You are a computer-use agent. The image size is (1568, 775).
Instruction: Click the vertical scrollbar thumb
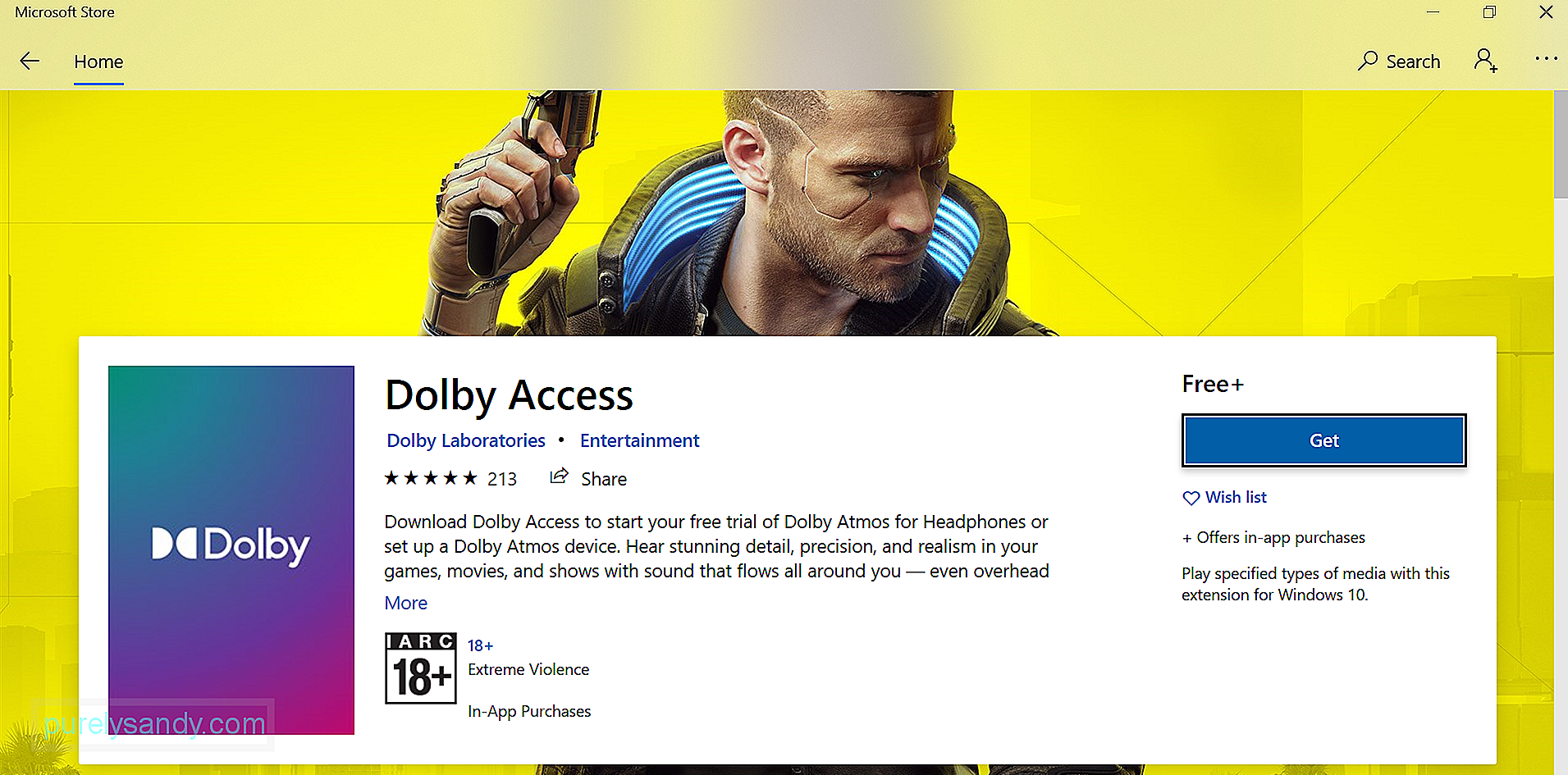tap(1561, 144)
